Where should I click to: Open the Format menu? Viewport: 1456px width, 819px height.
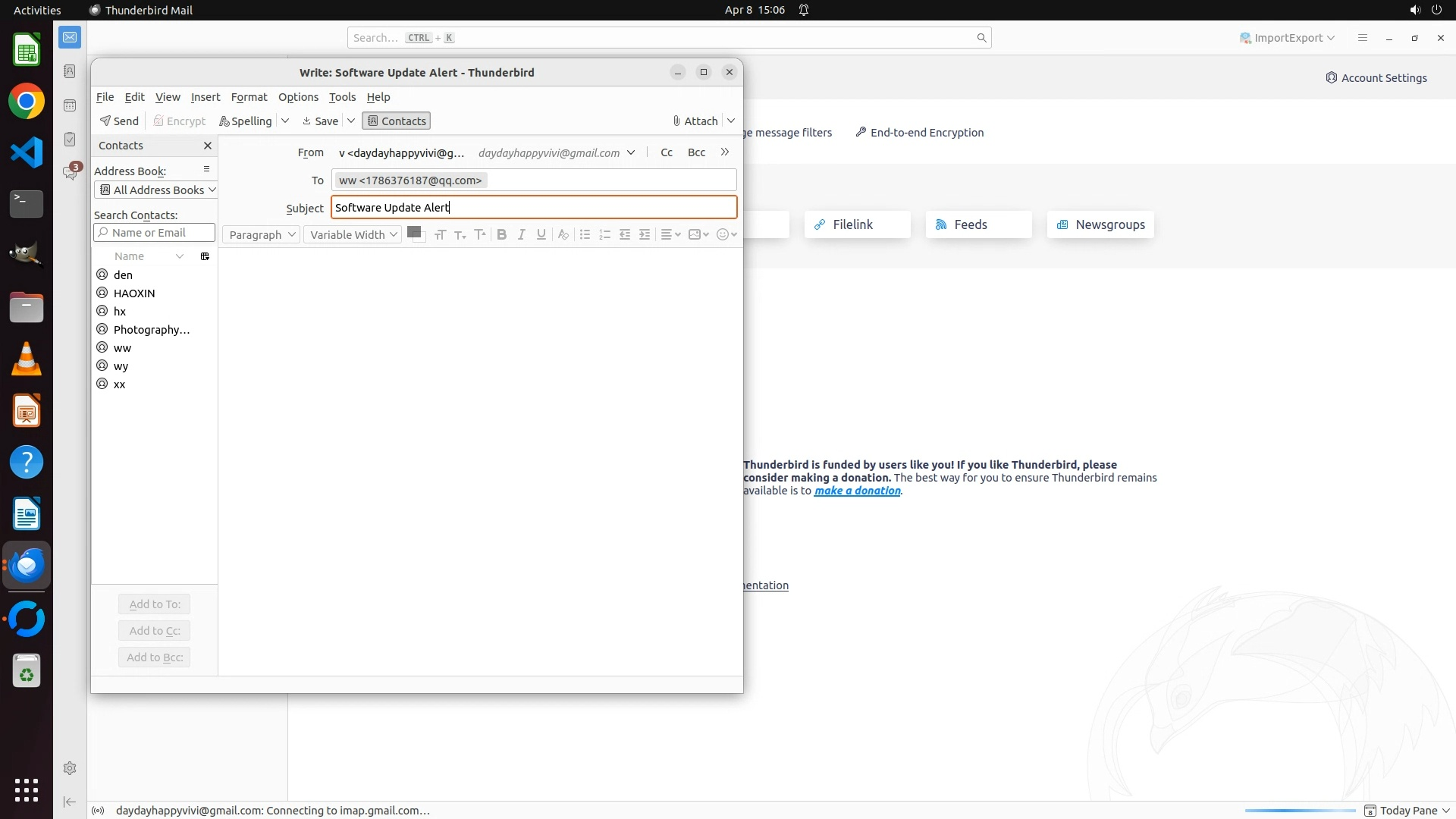tap(249, 97)
